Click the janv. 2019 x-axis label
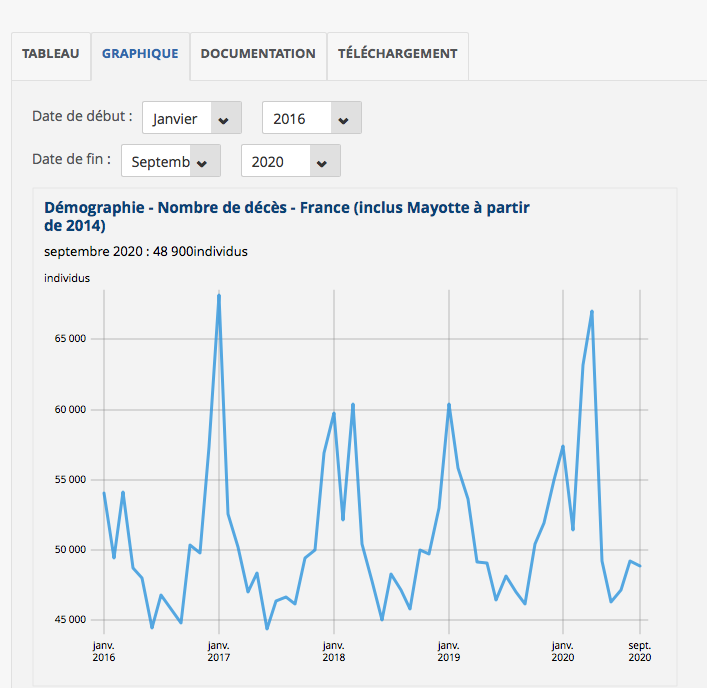 pyautogui.click(x=449, y=651)
